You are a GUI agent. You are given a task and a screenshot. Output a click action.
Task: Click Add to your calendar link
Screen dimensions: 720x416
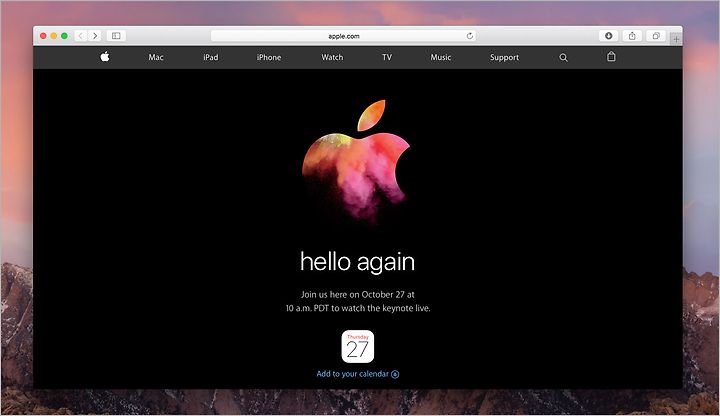click(358, 374)
